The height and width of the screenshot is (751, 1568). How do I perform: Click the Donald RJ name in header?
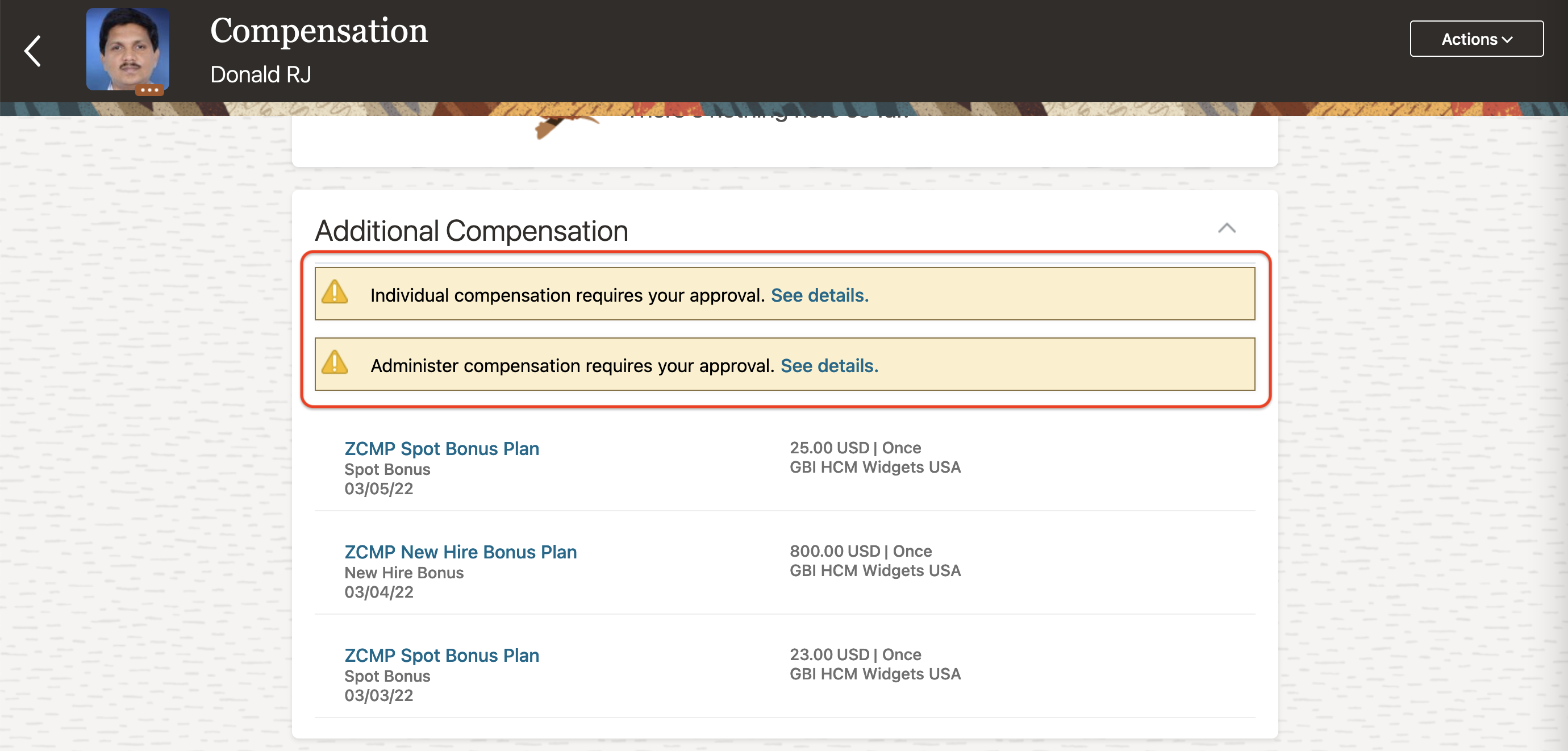[261, 74]
